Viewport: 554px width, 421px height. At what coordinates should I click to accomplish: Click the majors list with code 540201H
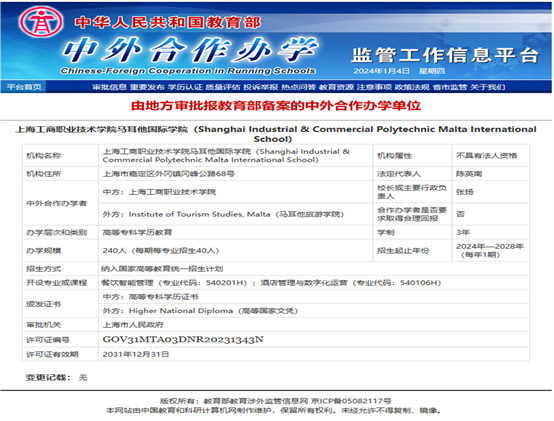[x=271, y=283]
